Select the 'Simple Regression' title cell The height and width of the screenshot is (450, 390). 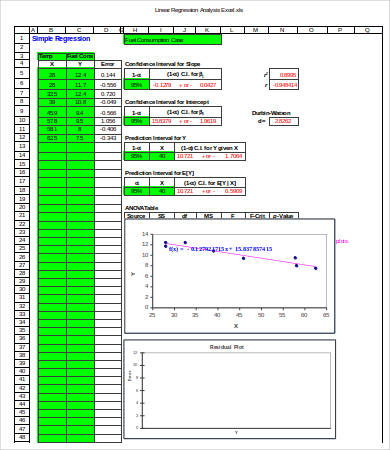click(61, 39)
